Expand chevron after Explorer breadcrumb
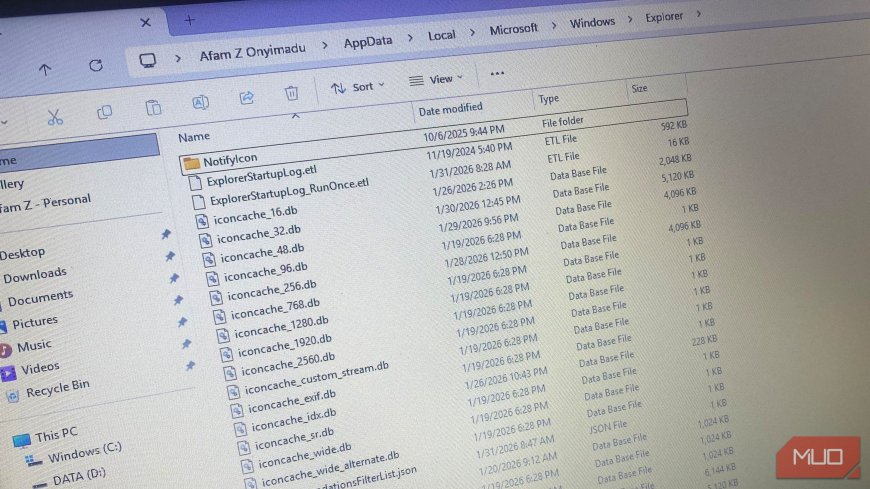870x489 pixels. (x=699, y=14)
